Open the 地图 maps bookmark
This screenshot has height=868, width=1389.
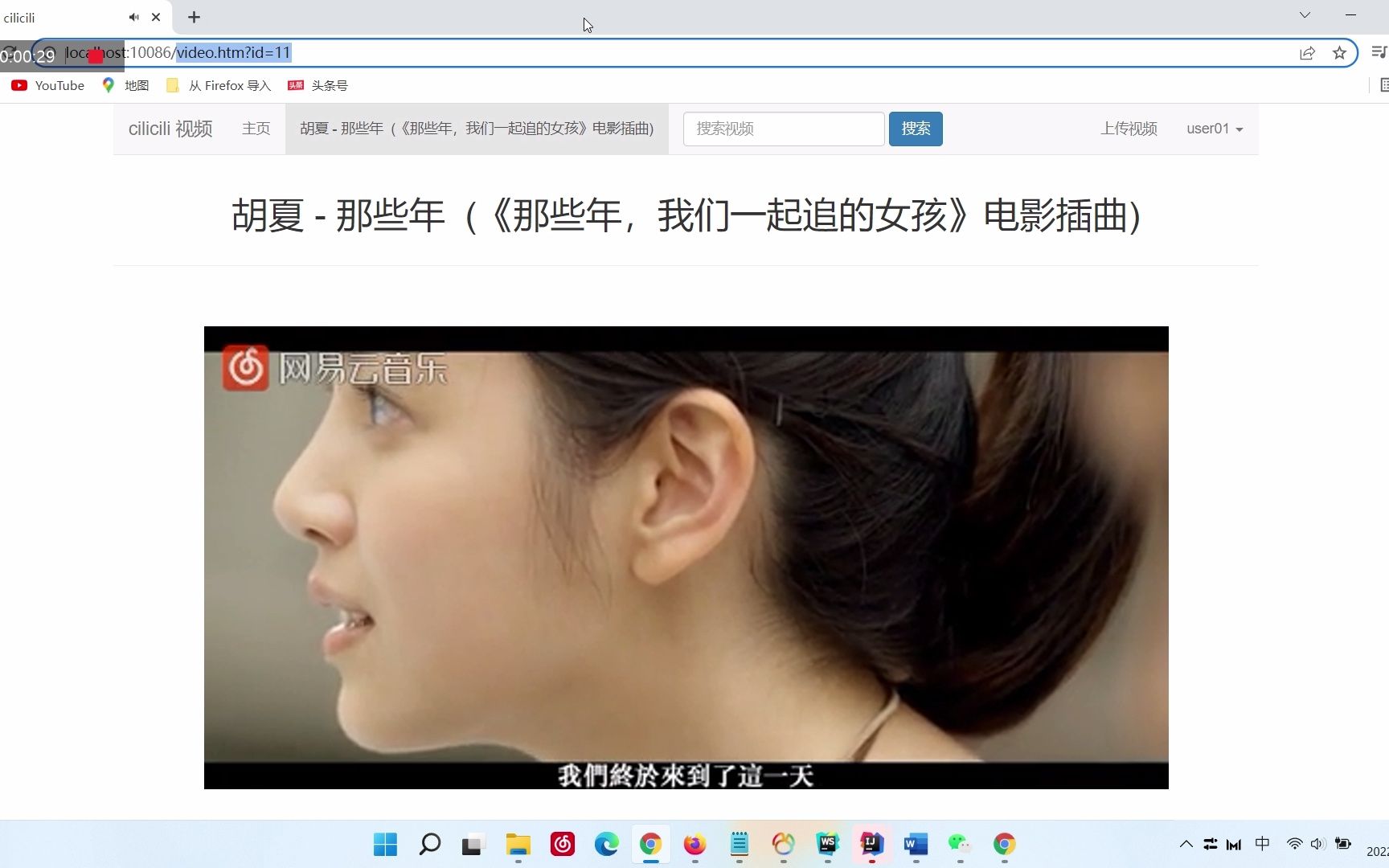125,85
